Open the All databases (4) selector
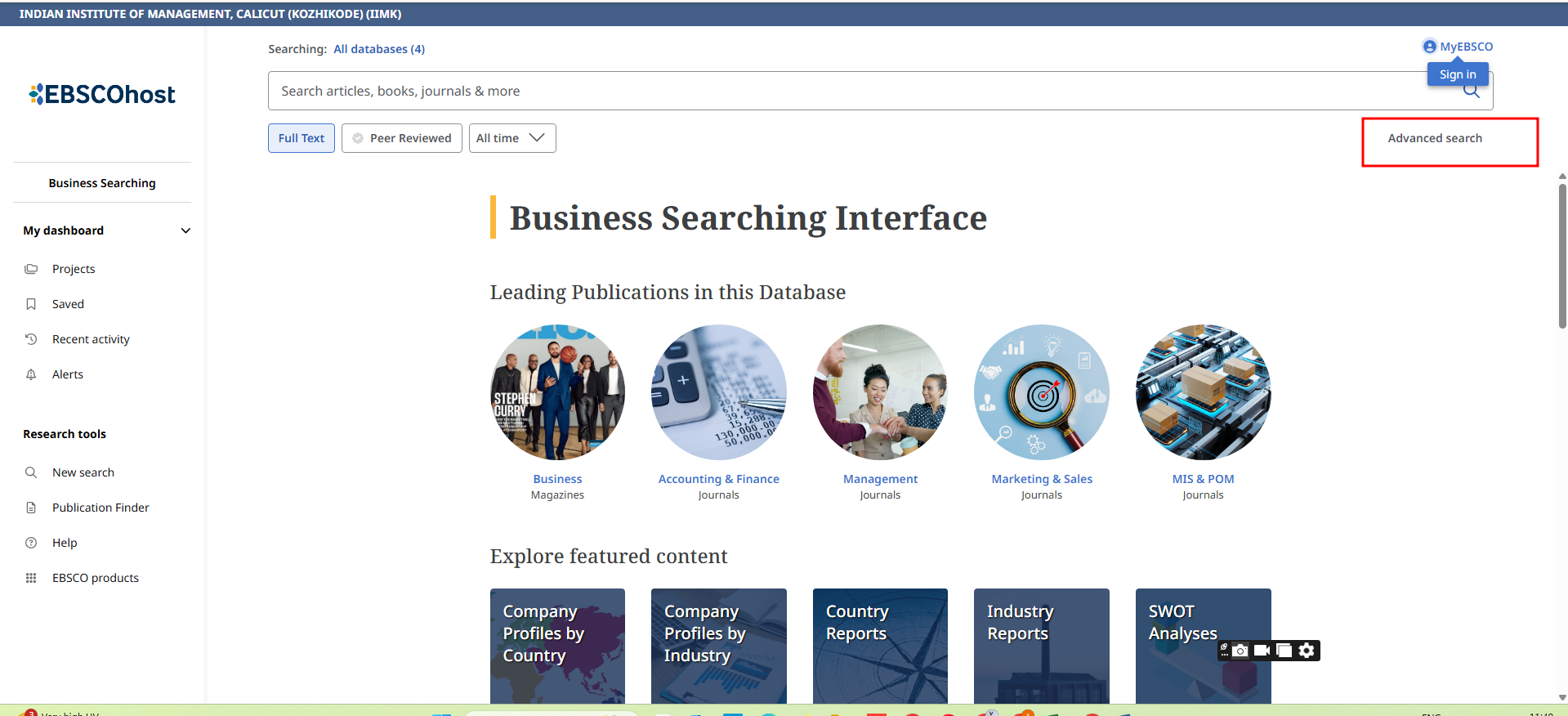 point(379,49)
